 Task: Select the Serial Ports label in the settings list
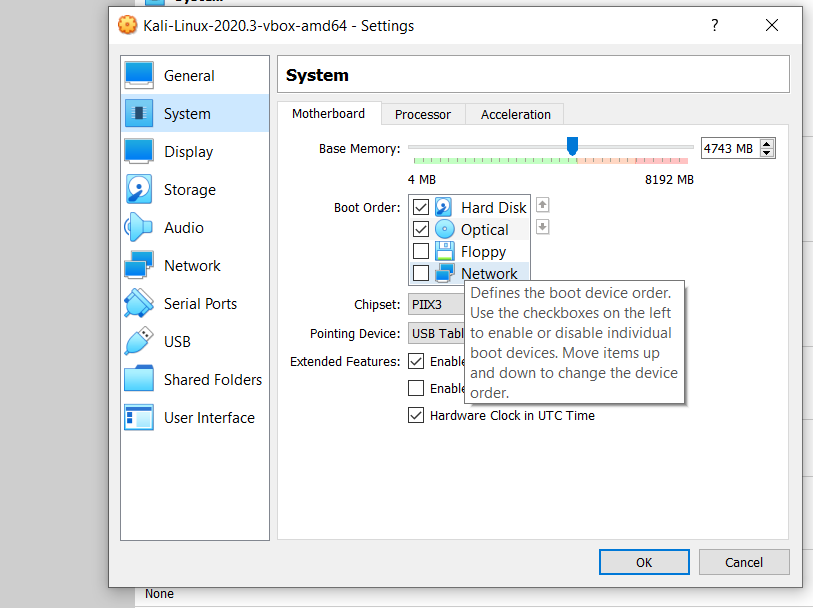[x=200, y=304]
